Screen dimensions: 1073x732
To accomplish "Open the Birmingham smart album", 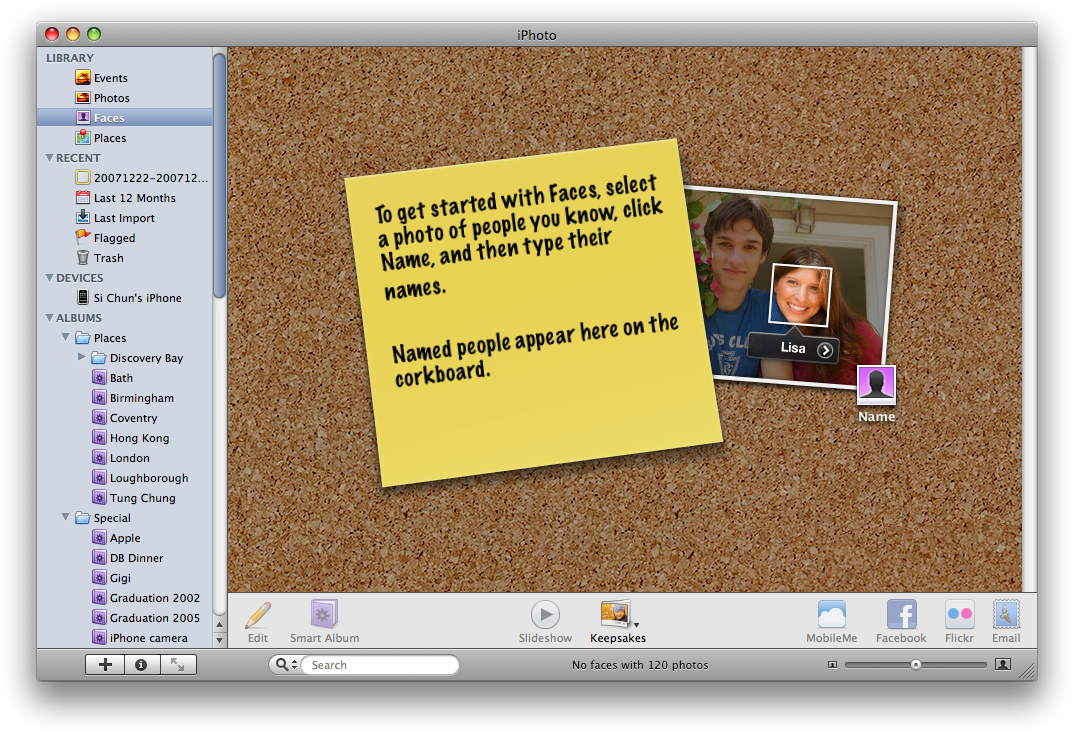I will (125, 398).
